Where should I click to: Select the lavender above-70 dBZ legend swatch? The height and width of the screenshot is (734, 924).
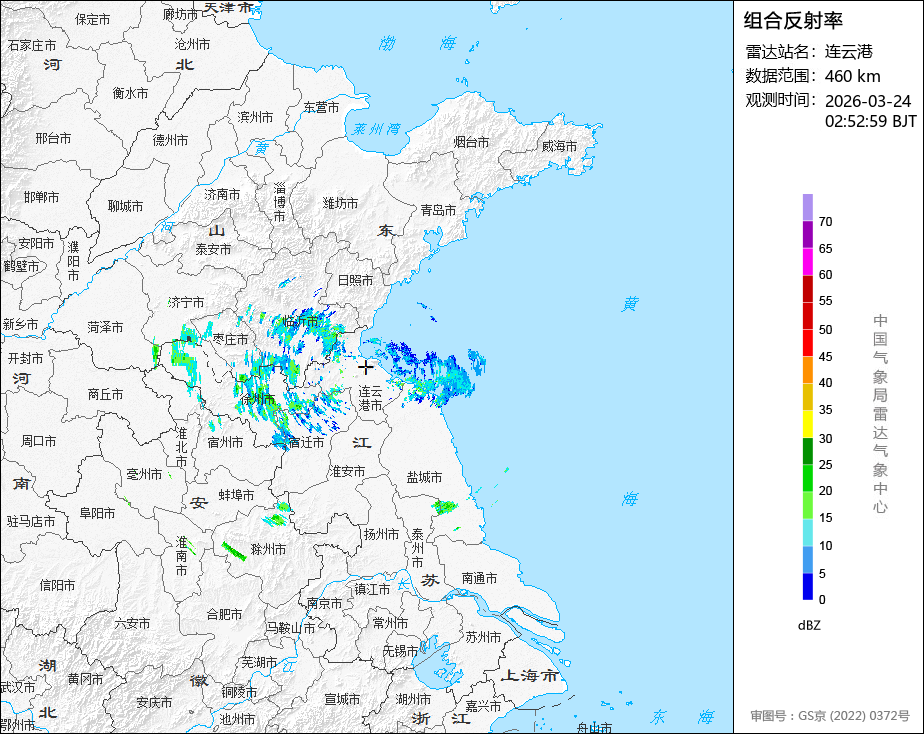808,207
